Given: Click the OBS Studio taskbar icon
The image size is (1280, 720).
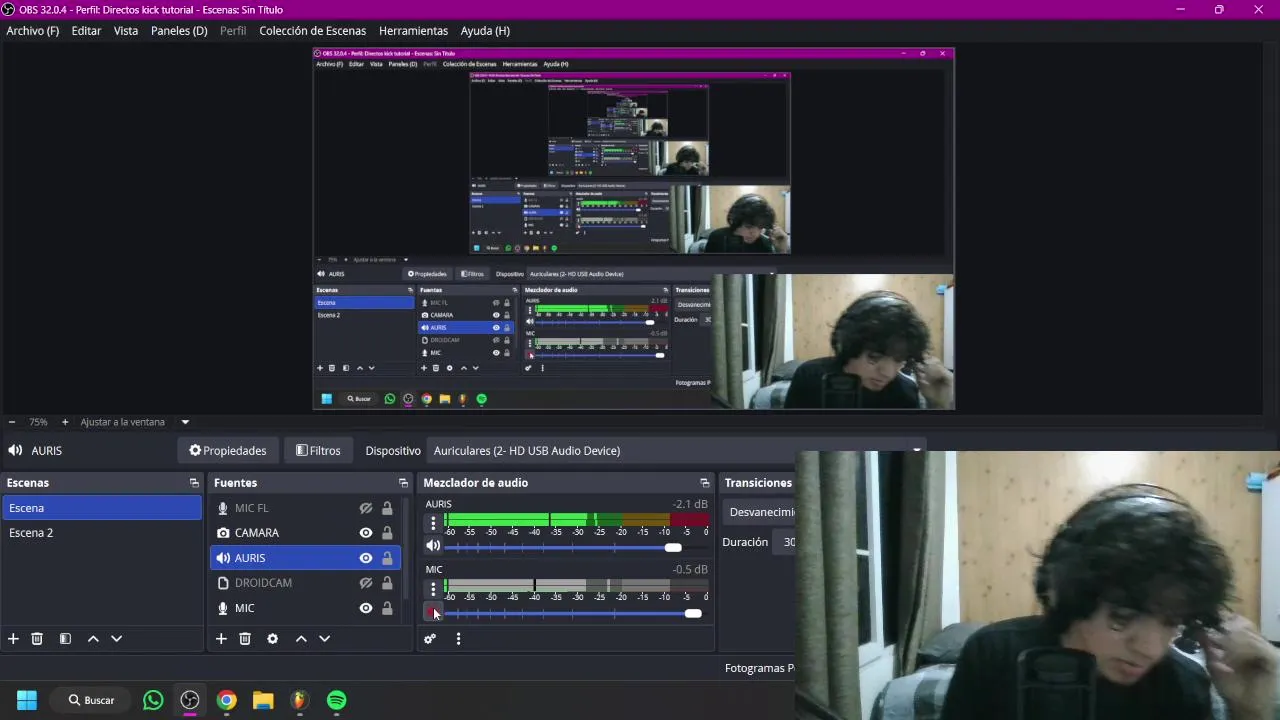Looking at the screenshot, I should coord(190,700).
